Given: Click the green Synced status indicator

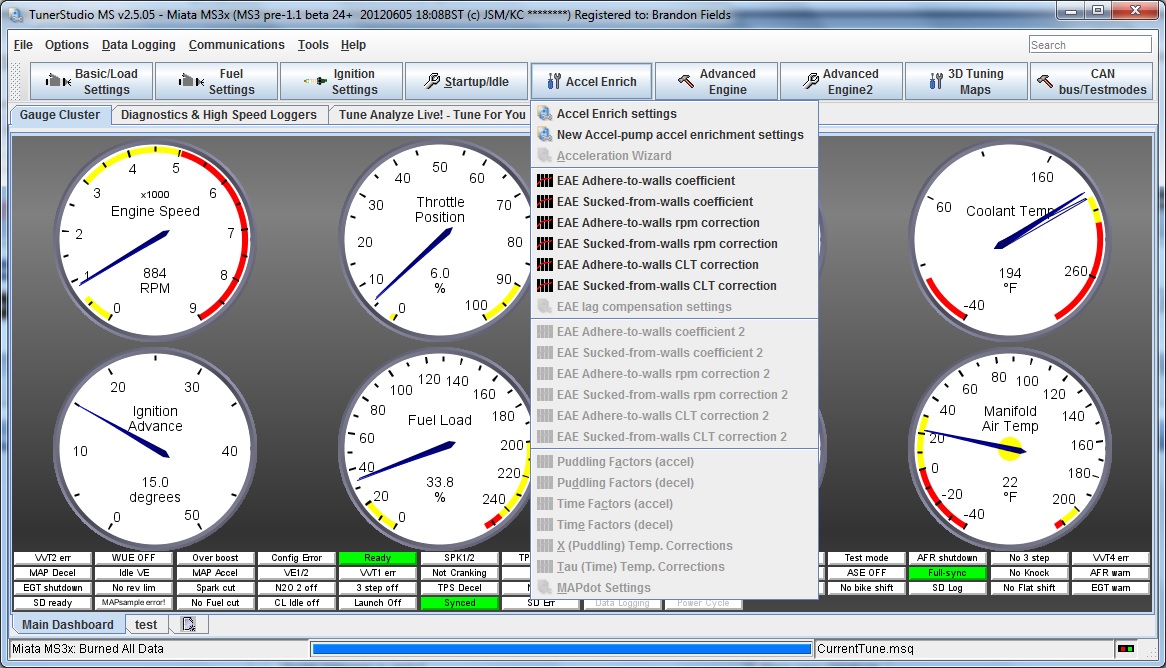Looking at the screenshot, I should pos(459,603).
